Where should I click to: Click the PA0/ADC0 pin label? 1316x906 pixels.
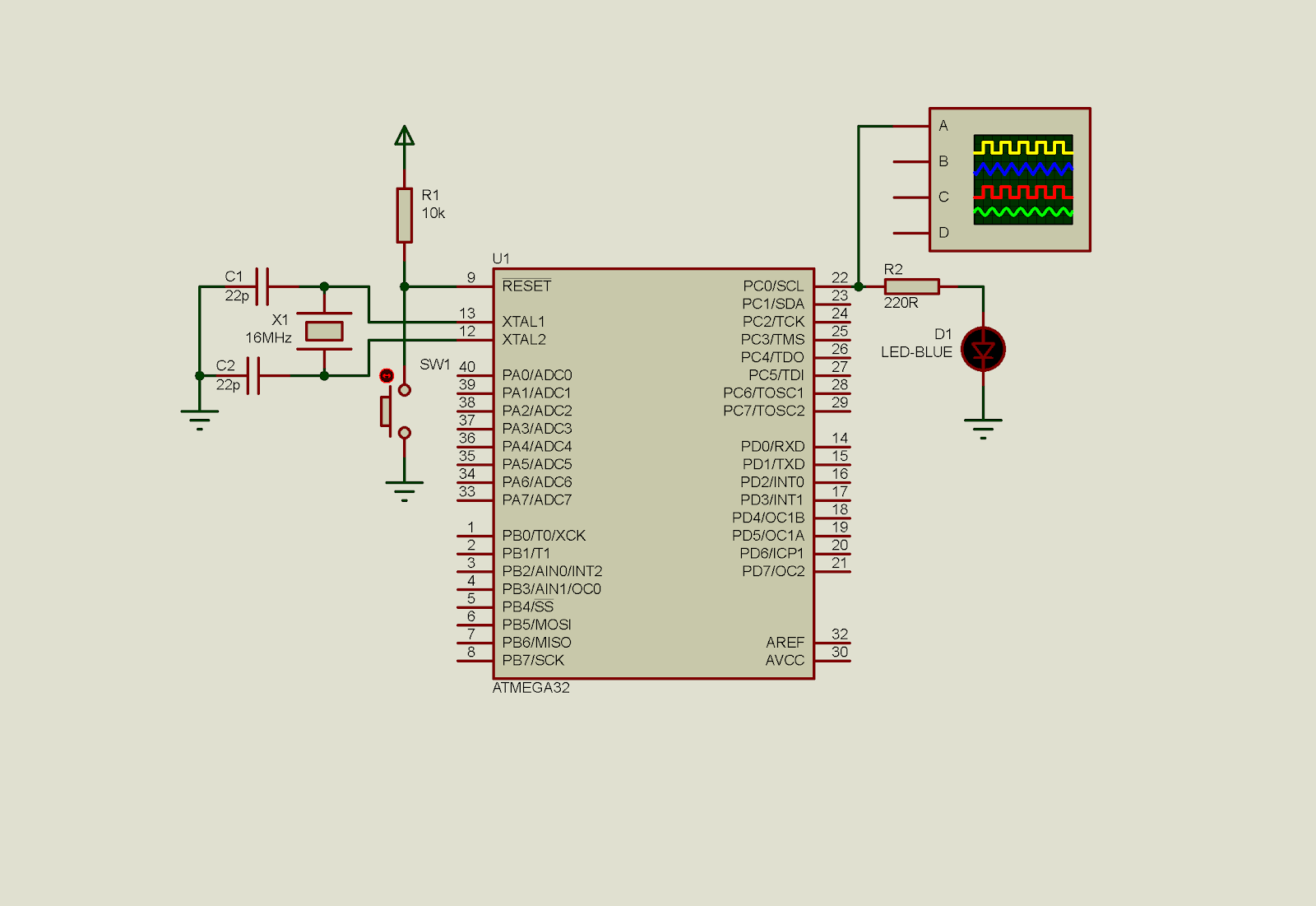tap(537, 375)
